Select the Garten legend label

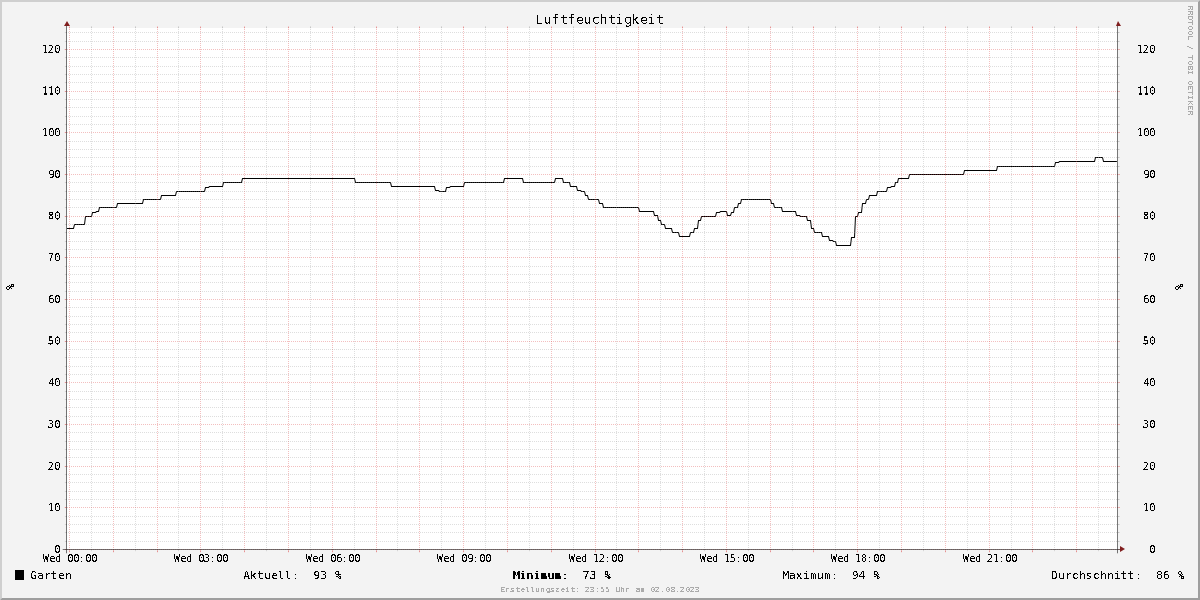tap(51, 575)
